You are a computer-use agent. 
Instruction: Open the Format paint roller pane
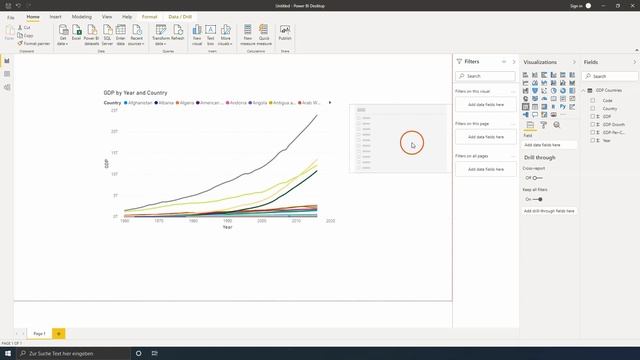click(543, 125)
